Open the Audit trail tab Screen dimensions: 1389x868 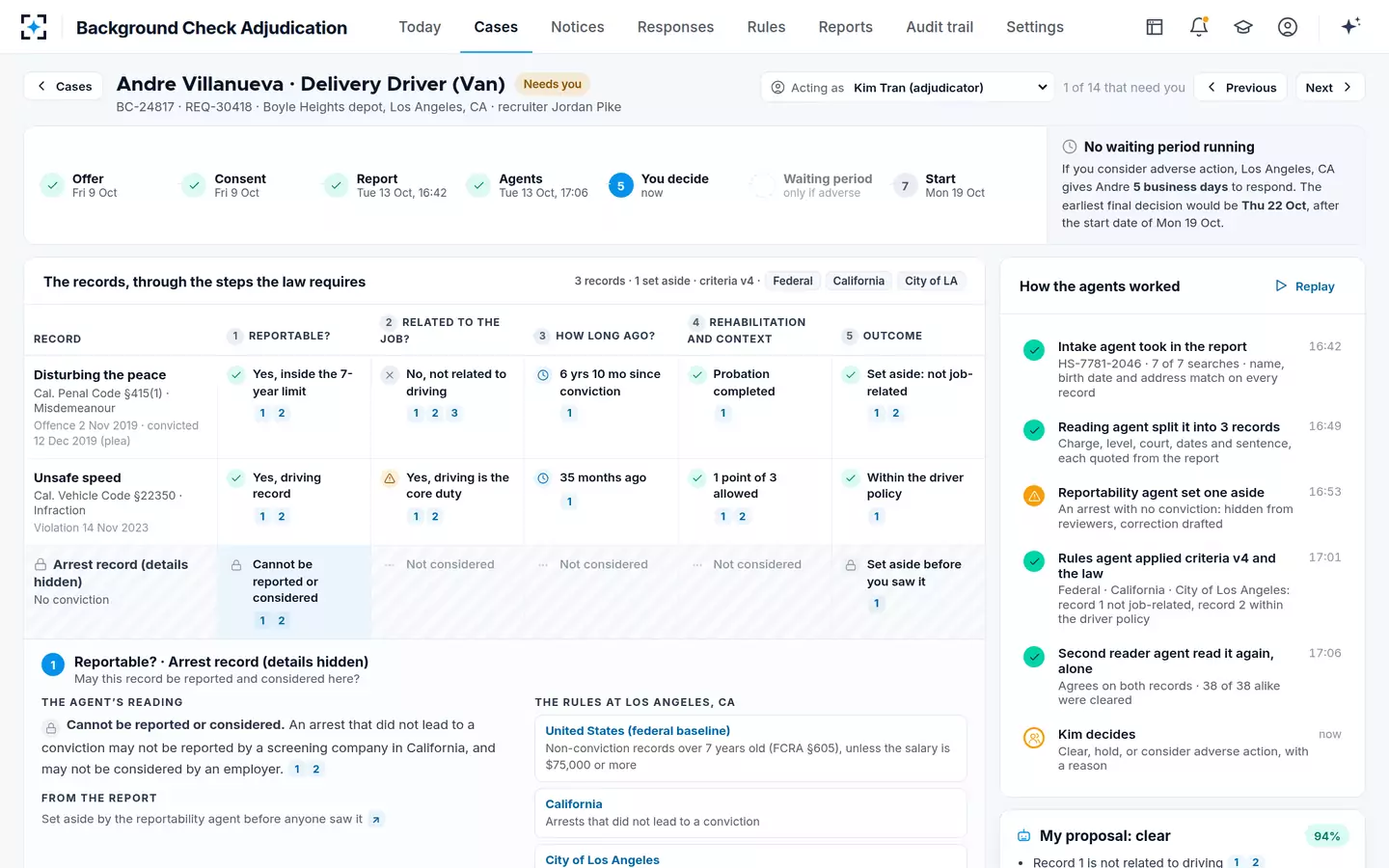click(940, 27)
